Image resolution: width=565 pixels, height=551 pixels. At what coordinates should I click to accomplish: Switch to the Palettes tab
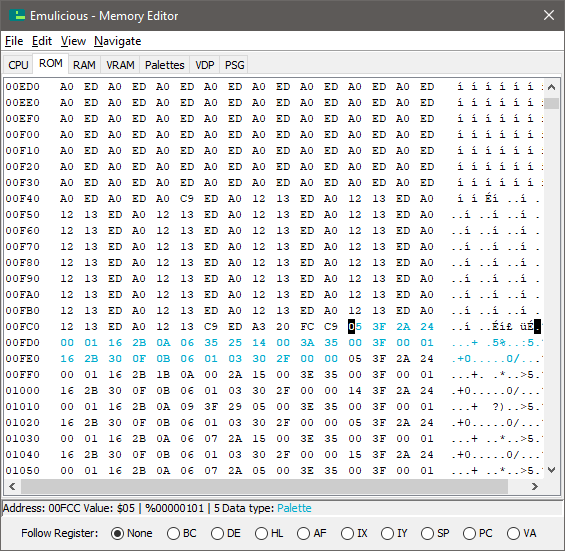(x=165, y=65)
